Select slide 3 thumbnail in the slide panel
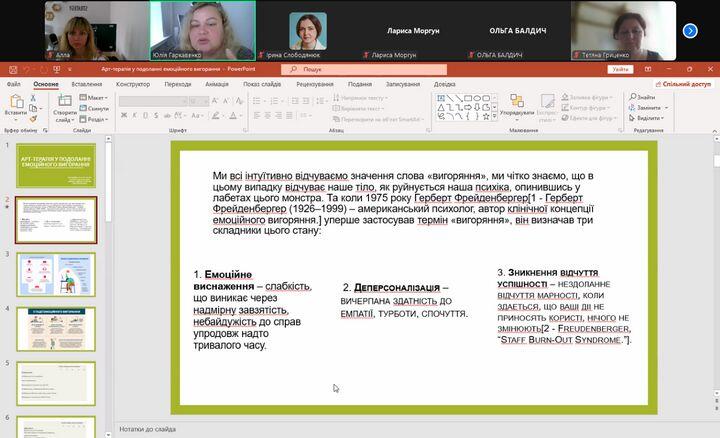The width and height of the screenshot is (720, 438). pyautogui.click(x=56, y=275)
